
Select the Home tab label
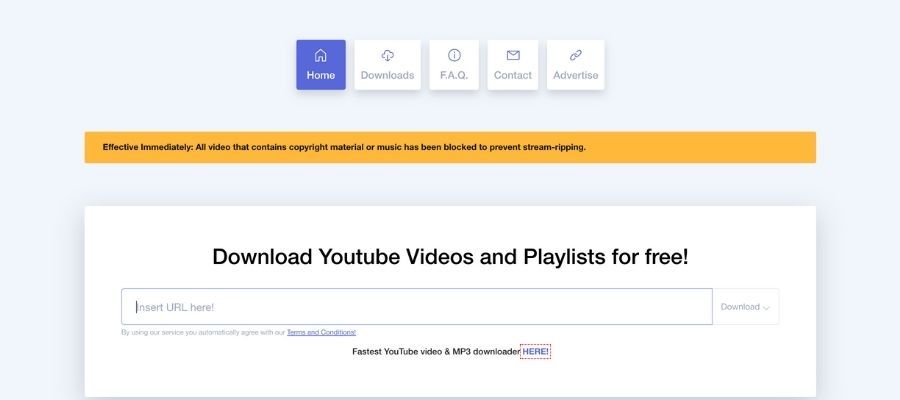pos(321,75)
